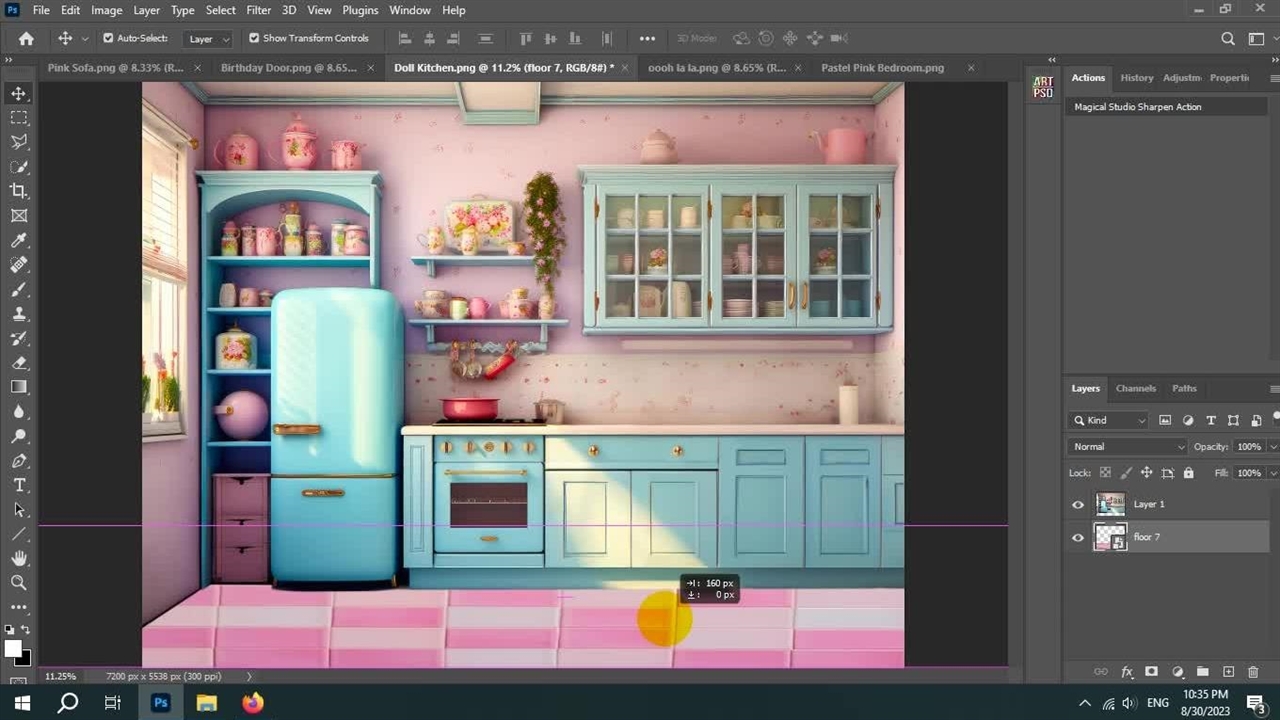1280x720 pixels.
Task: Open the Auto-Select Layer dropdown
Action: tap(209, 39)
